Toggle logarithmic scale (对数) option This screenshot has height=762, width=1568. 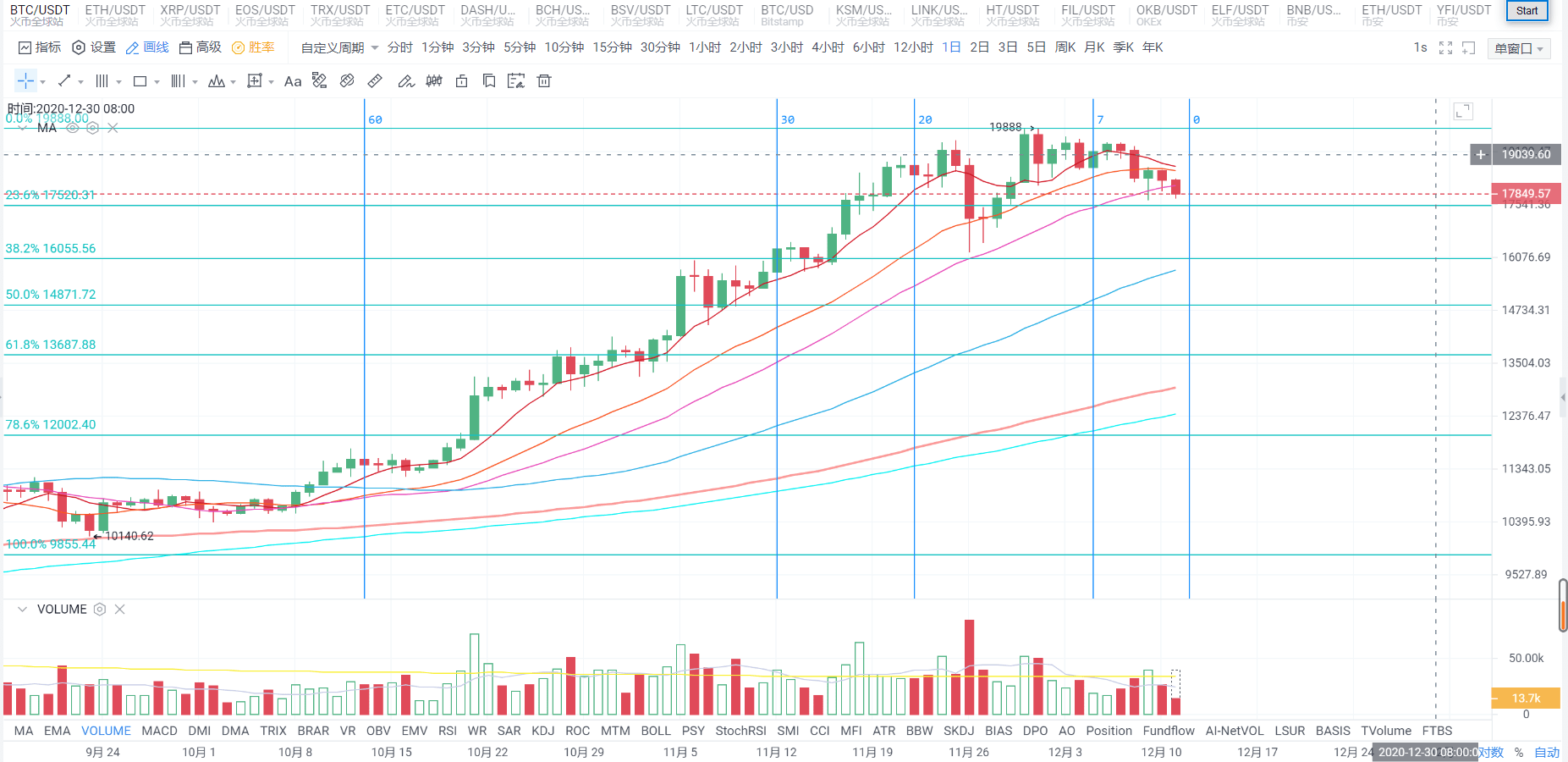[x=1492, y=752]
